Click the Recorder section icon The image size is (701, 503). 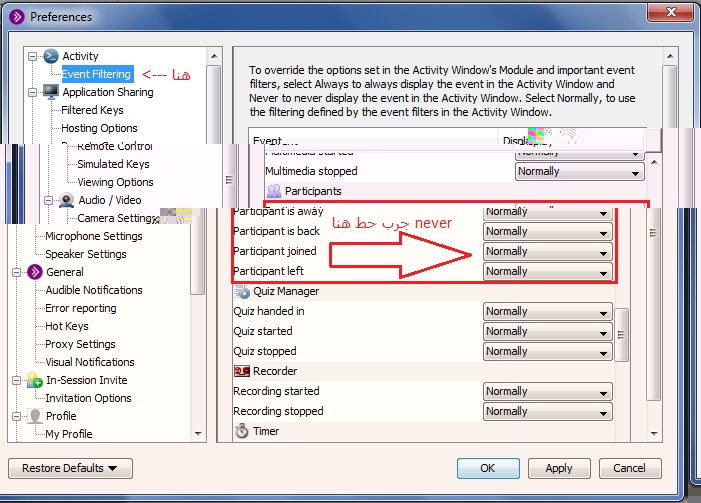242,372
